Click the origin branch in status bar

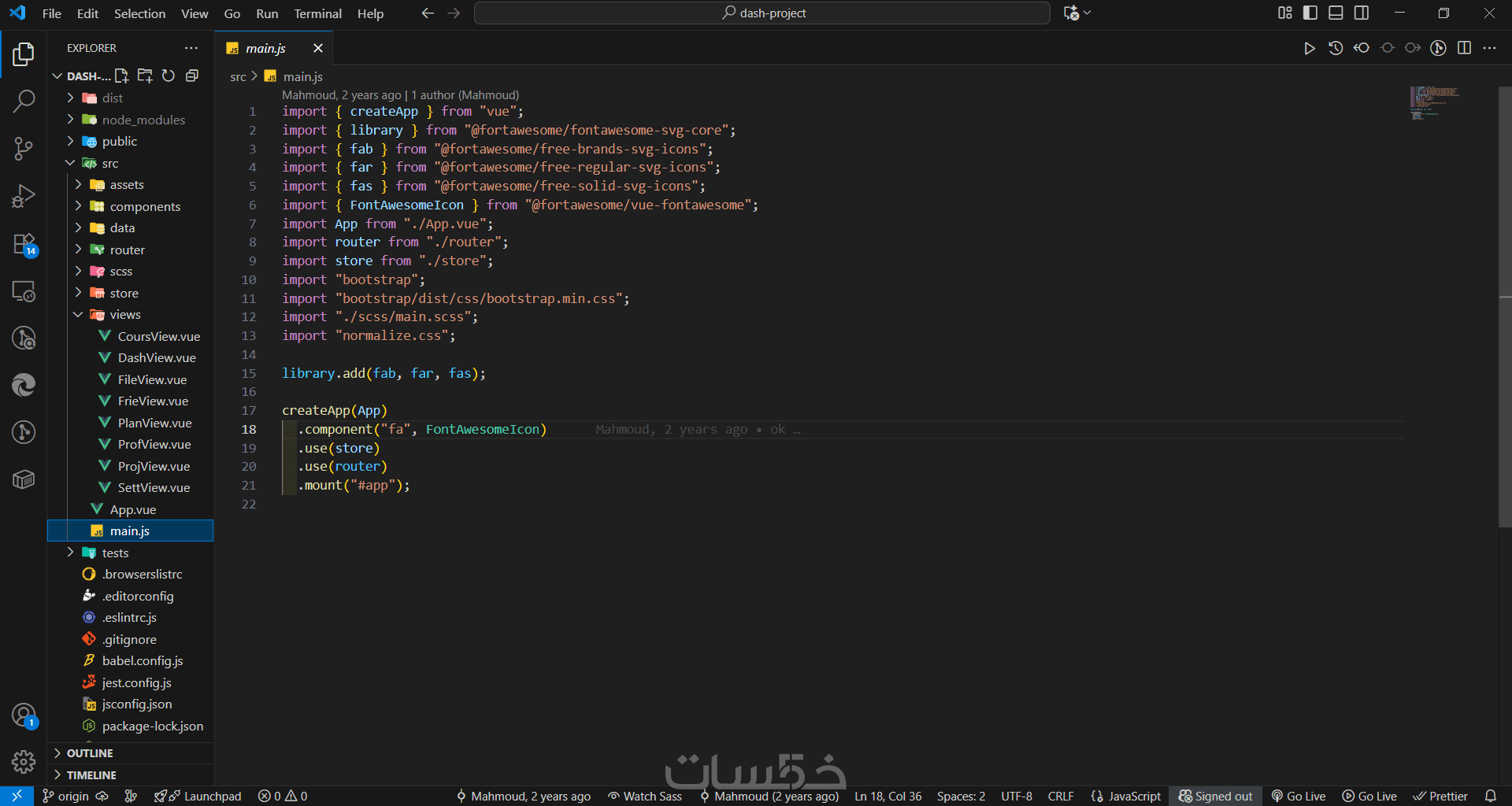[x=65, y=796]
